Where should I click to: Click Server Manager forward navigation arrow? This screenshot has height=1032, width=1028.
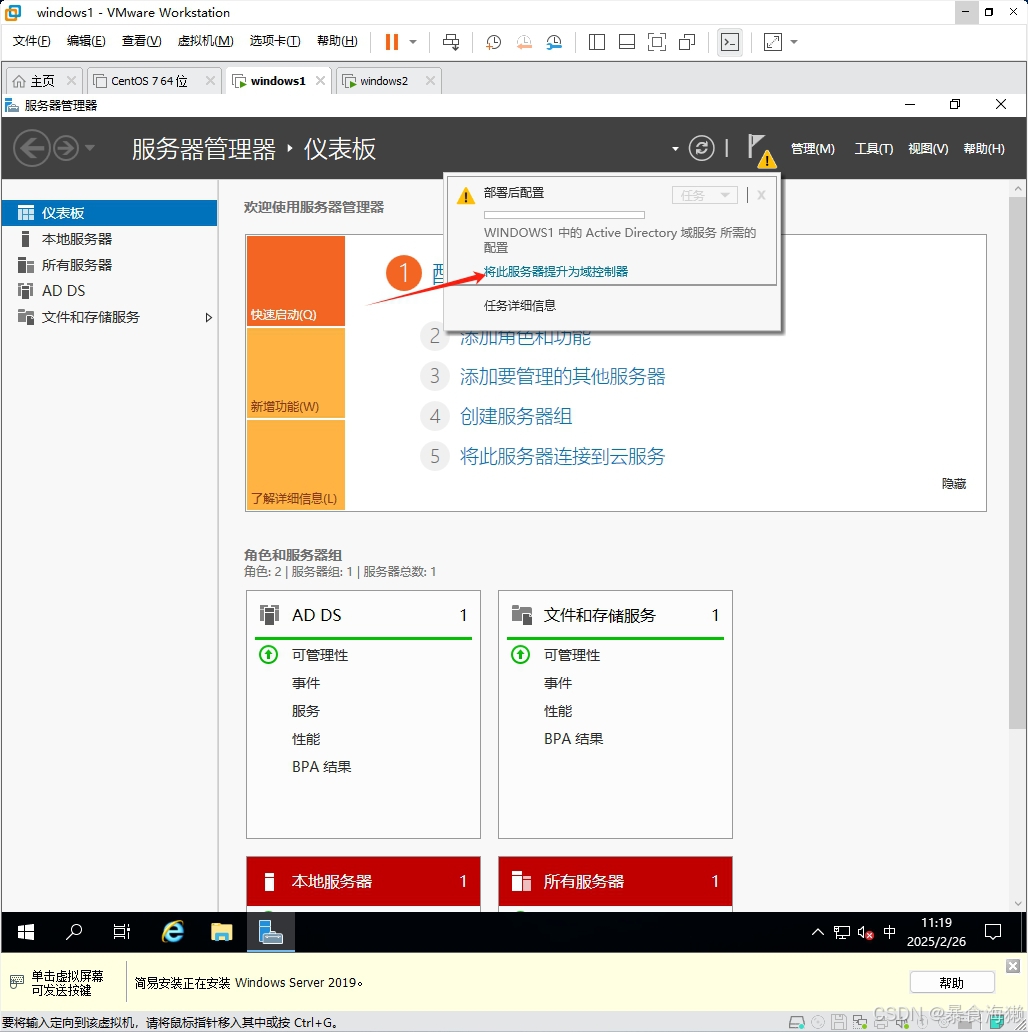click(66, 148)
